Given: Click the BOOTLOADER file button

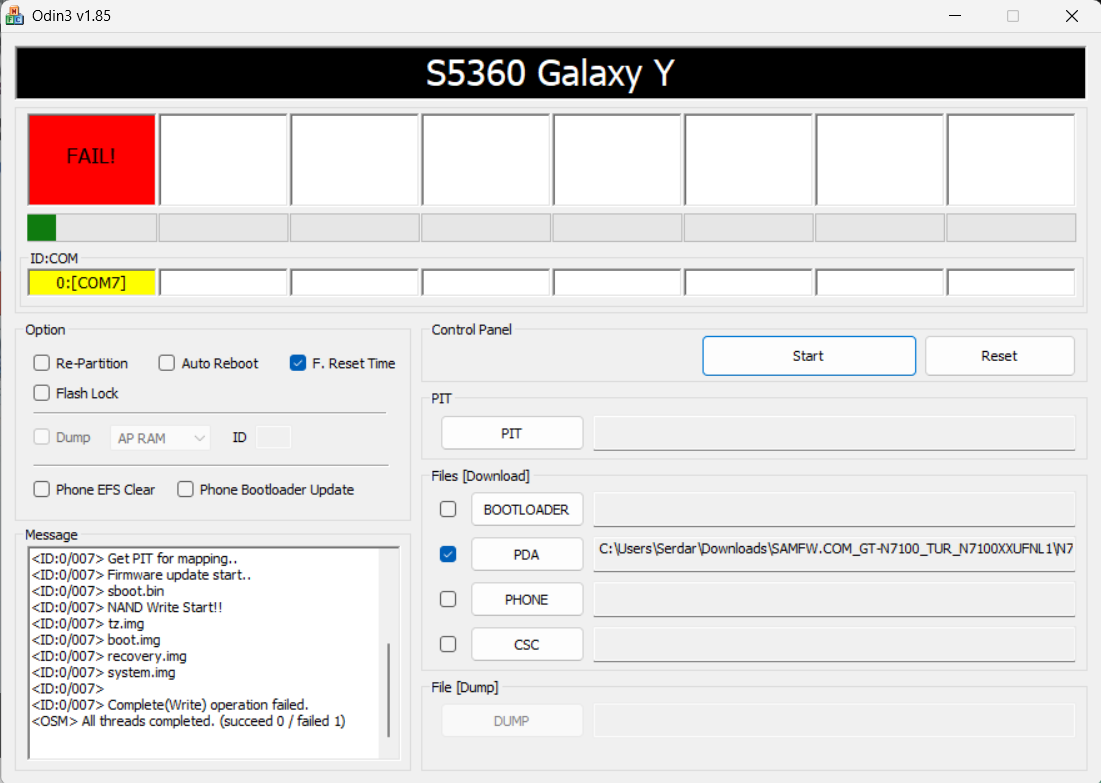Looking at the screenshot, I should [527, 509].
